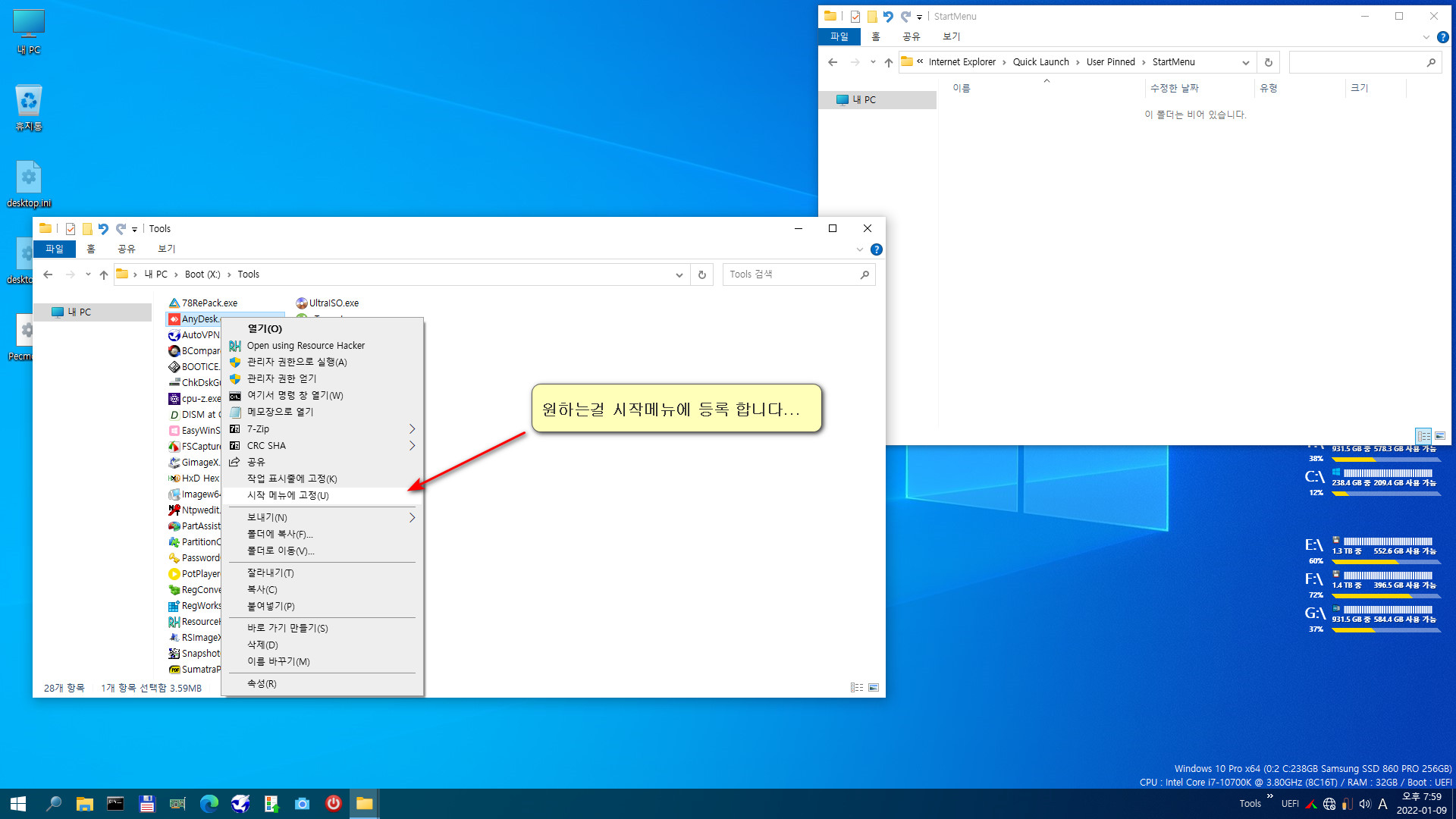Open the network card taskbar icon
The height and width of the screenshot is (819, 1456).
click(x=177, y=804)
